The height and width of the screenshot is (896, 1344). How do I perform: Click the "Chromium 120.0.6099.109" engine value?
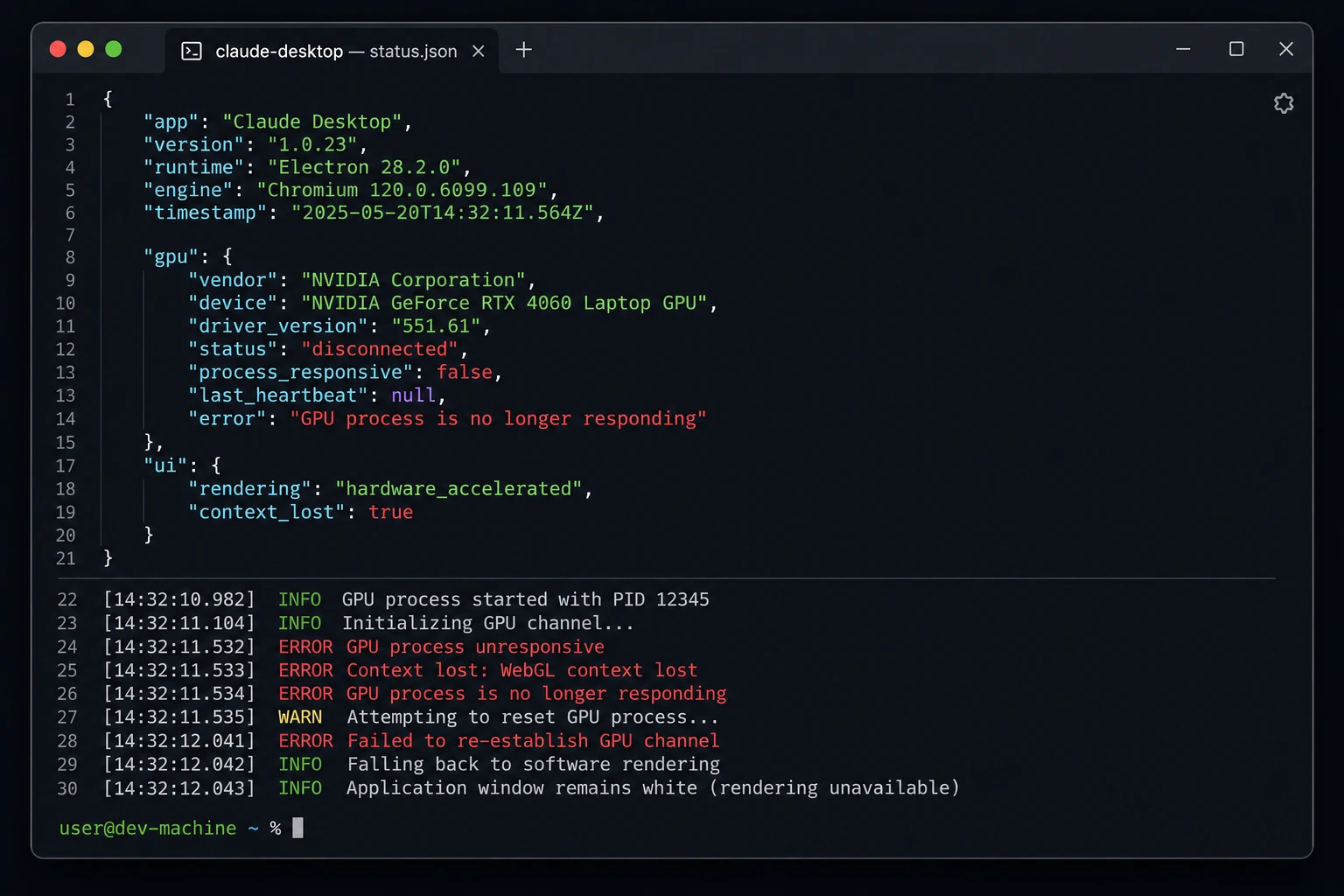402,190
